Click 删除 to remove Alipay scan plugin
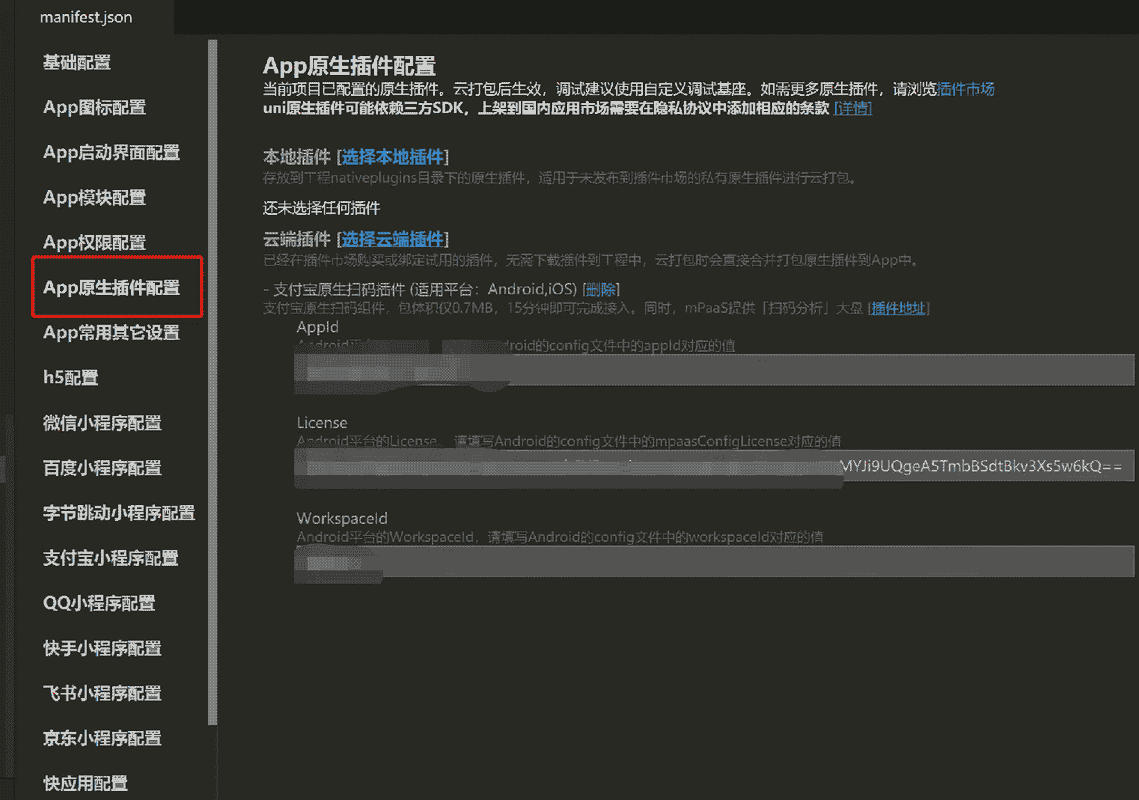1139x800 pixels. (x=601, y=289)
